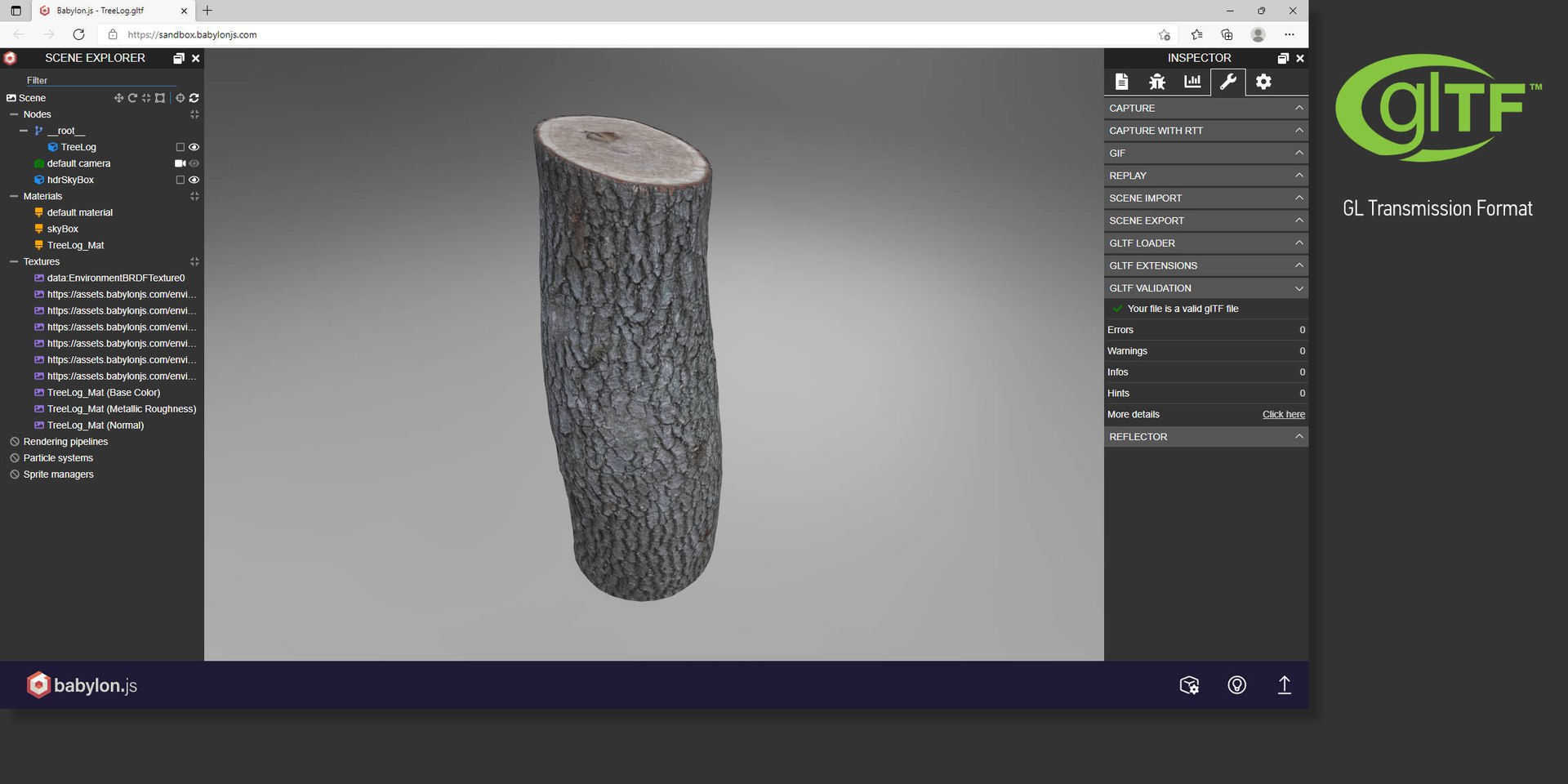Image resolution: width=1568 pixels, height=784 pixels.
Task: Click the Babylon.js logo in the footer
Action: pyautogui.click(x=82, y=685)
